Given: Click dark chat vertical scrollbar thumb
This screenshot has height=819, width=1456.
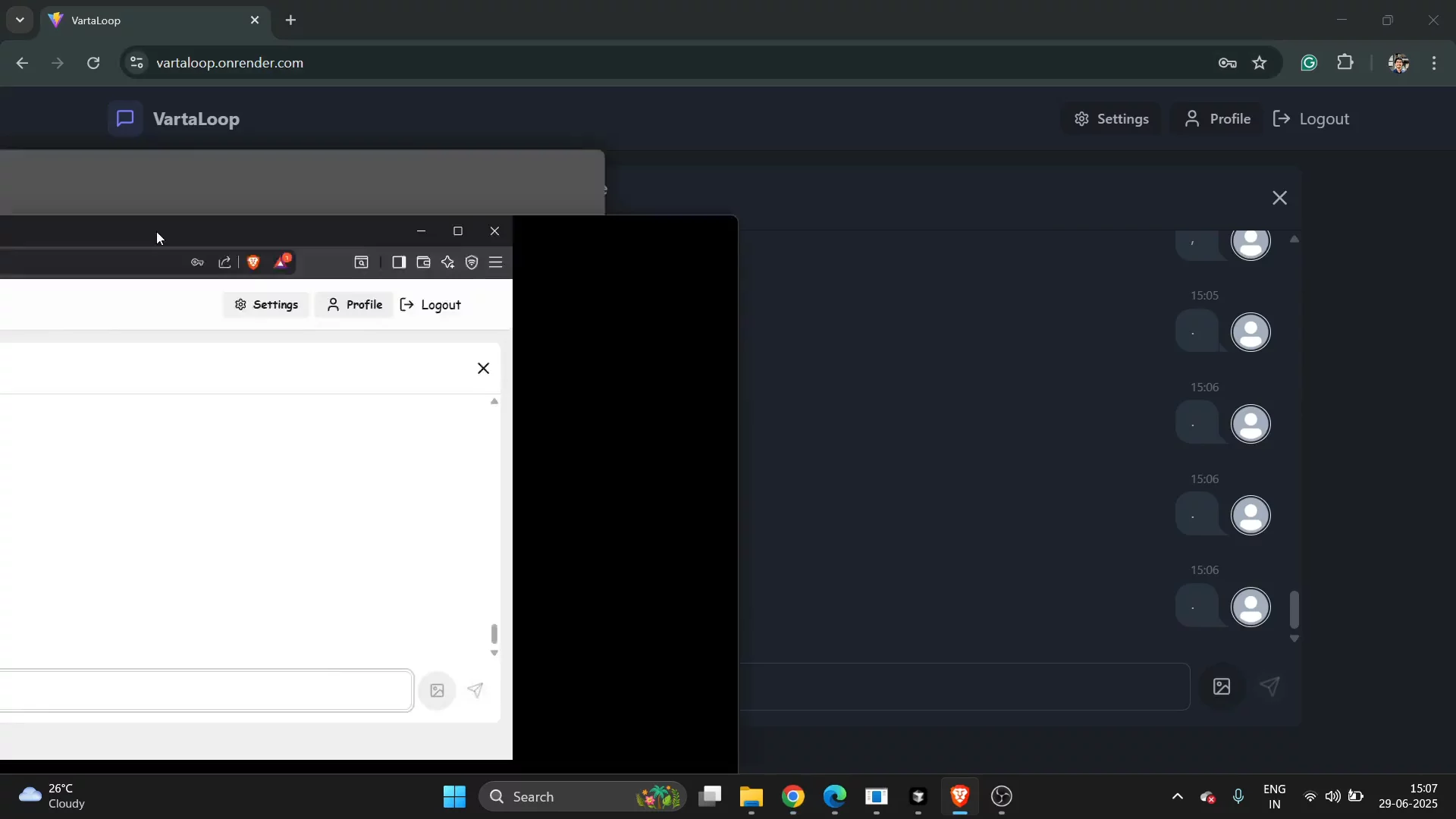Looking at the screenshot, I should [x=1294, y=609].
